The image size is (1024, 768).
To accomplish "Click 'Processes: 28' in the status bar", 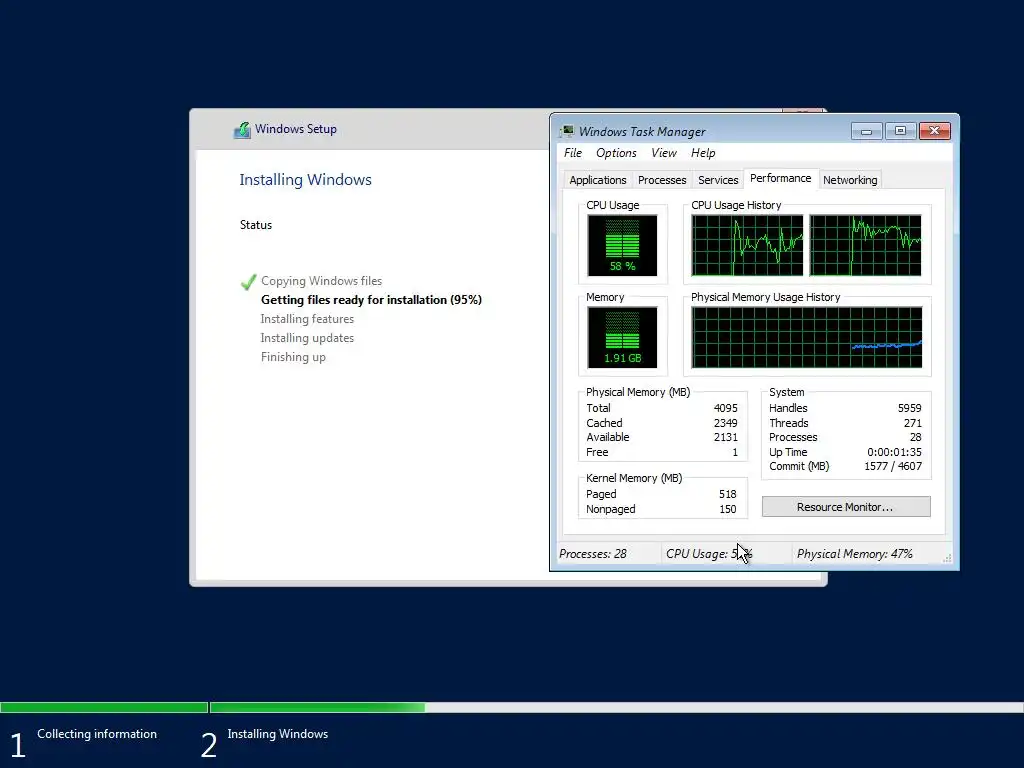I will 592,554.
